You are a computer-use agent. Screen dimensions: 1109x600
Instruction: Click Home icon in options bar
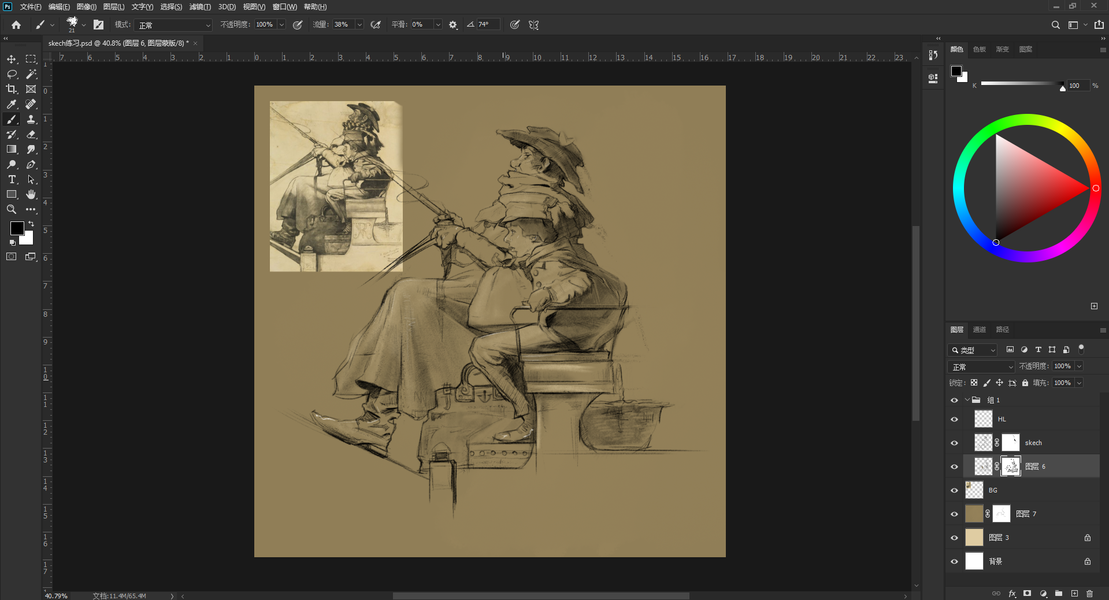pos(16,25)
